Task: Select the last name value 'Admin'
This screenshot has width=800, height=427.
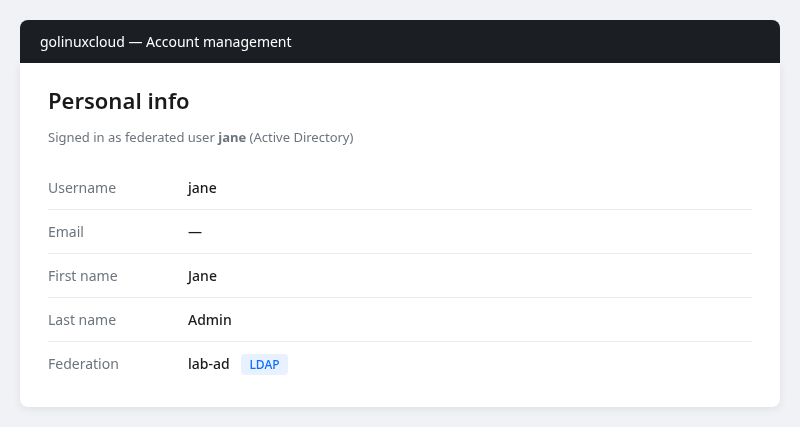Action: tap(210, 320)
